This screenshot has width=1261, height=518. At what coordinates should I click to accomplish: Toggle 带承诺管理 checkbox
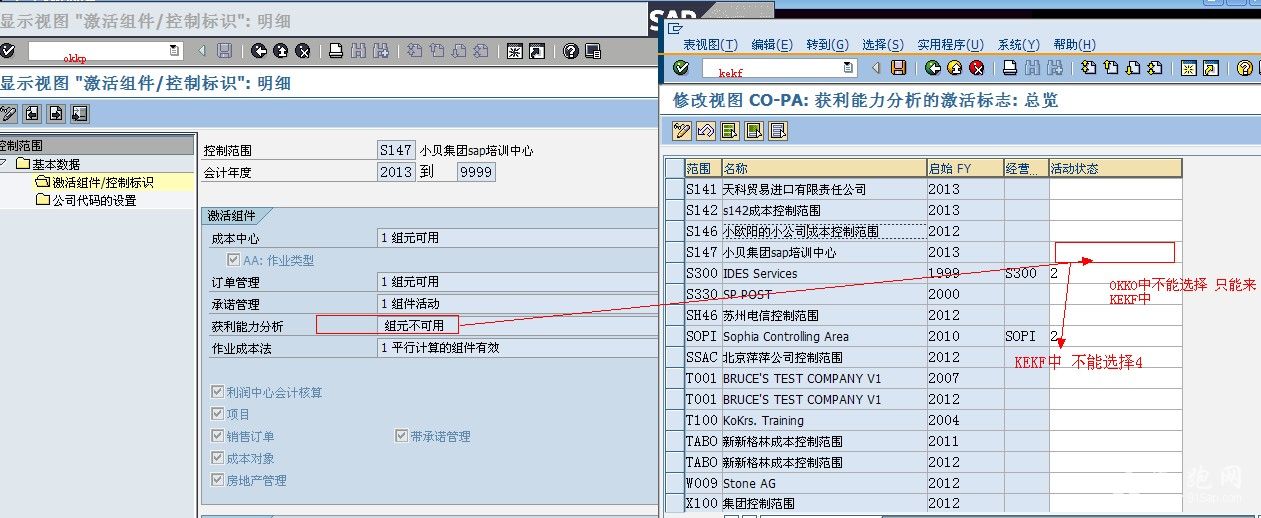(401, 436)
